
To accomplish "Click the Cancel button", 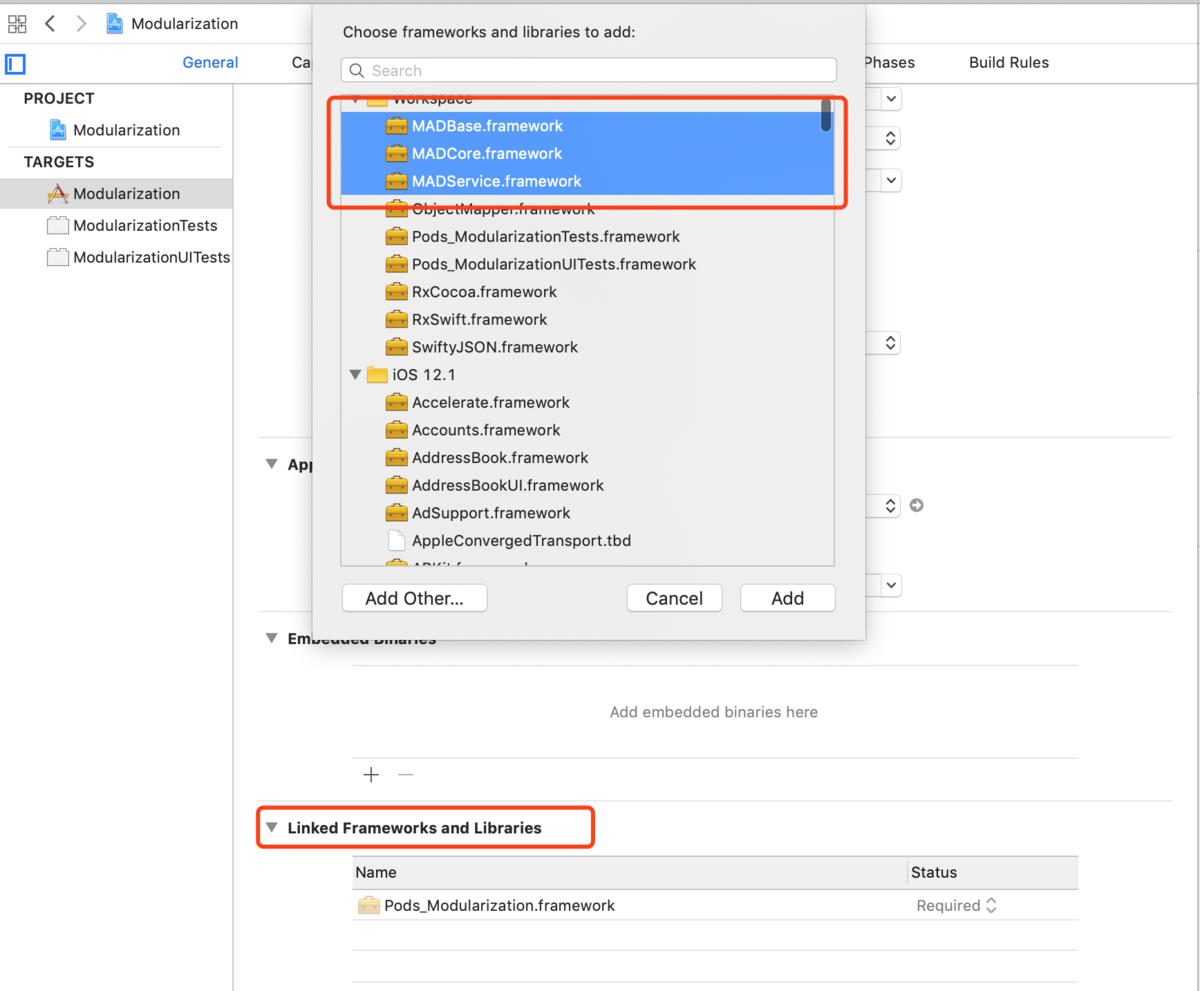I will (x=674, y=598).
